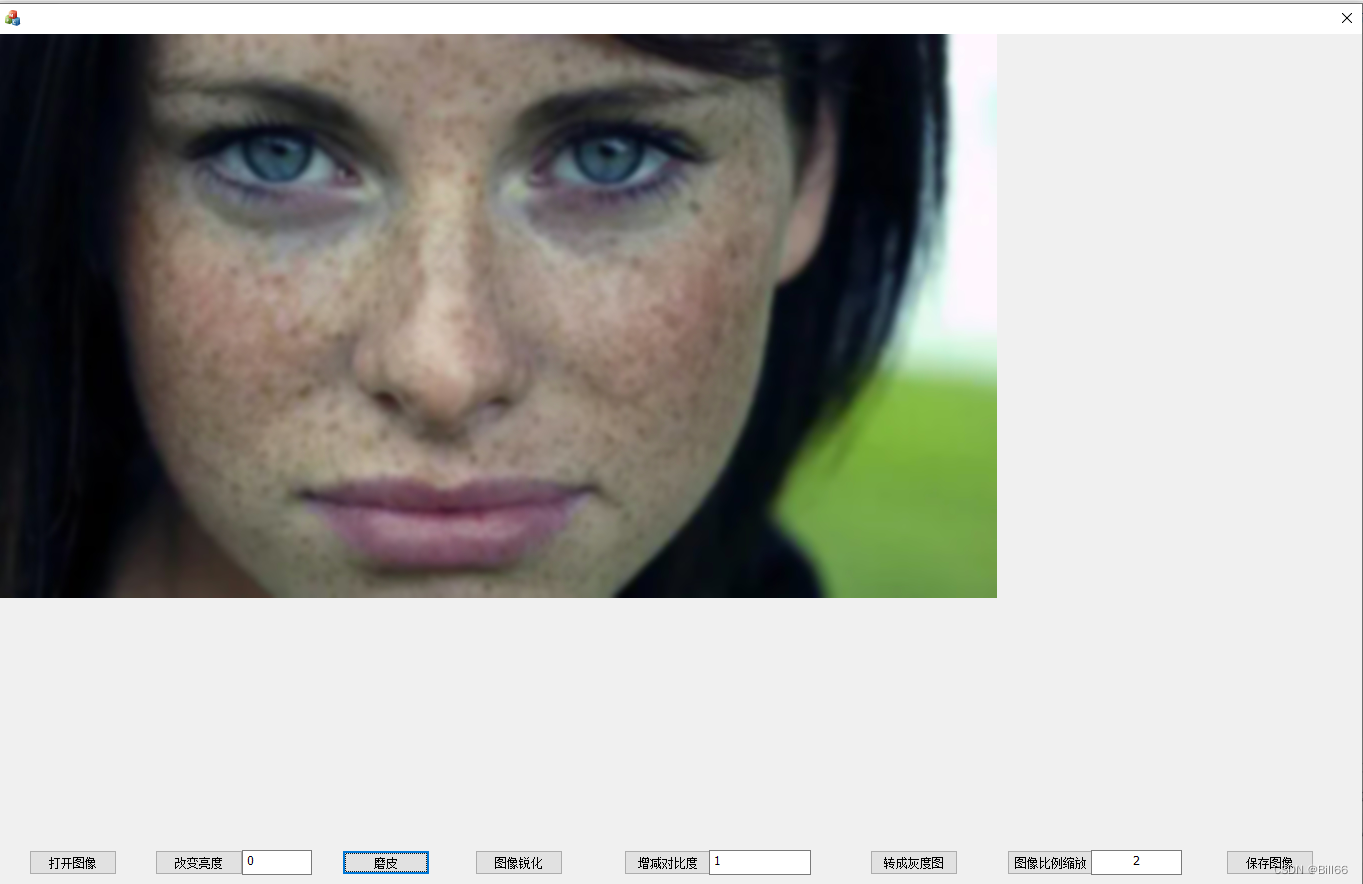Sharpen the photo using 图像锐化
This screenshot has width=1363, height=884.
tap(518, 862)
